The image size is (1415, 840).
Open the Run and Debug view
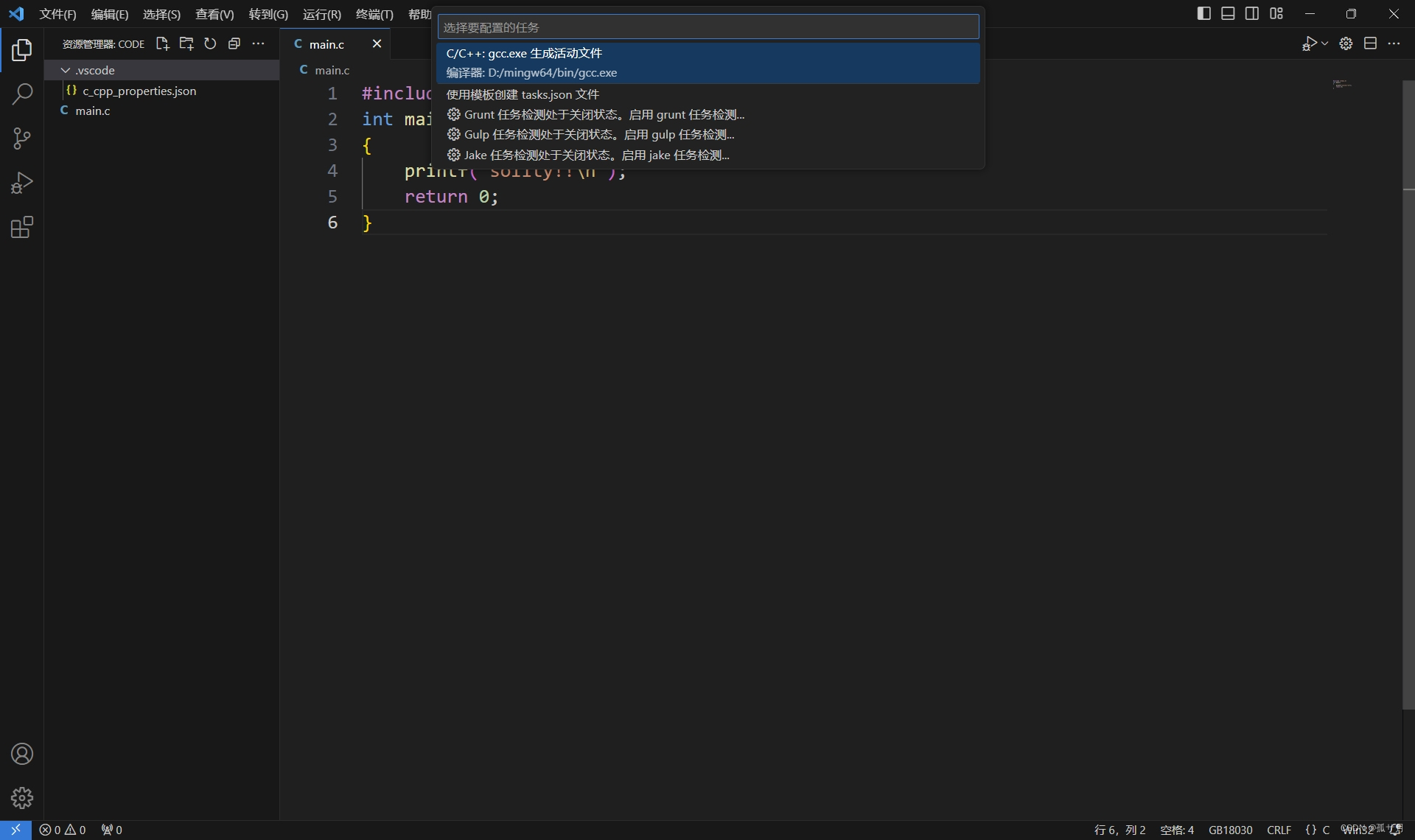click(22, 183)
